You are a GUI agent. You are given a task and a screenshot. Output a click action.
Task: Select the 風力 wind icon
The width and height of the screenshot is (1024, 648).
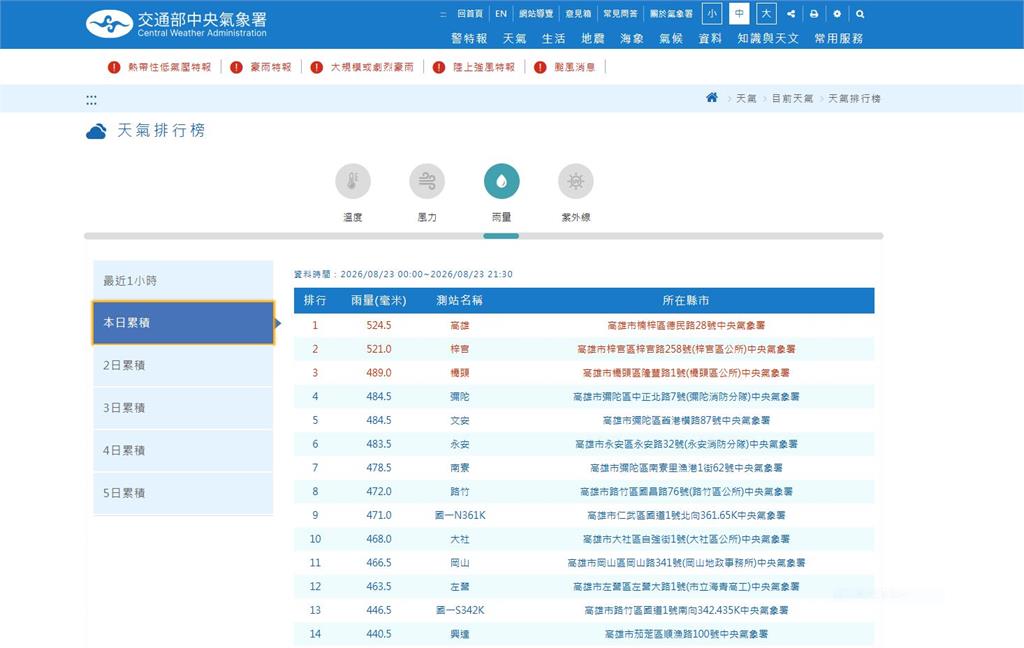(427, 181)
